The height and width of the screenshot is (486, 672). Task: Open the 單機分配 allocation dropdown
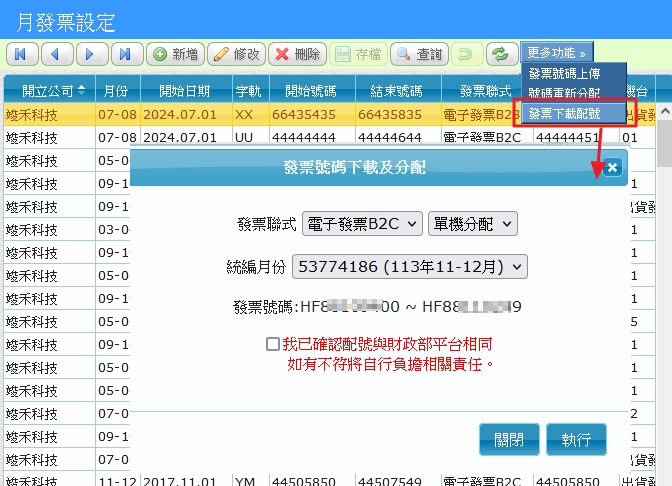point(472,223)
